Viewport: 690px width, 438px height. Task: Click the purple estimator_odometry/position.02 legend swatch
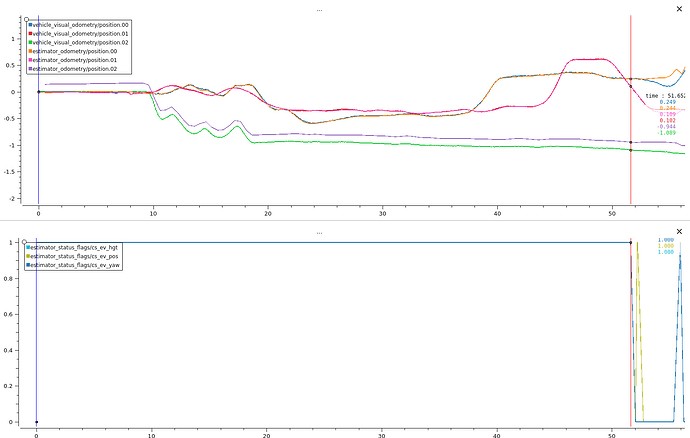(30, 69)
